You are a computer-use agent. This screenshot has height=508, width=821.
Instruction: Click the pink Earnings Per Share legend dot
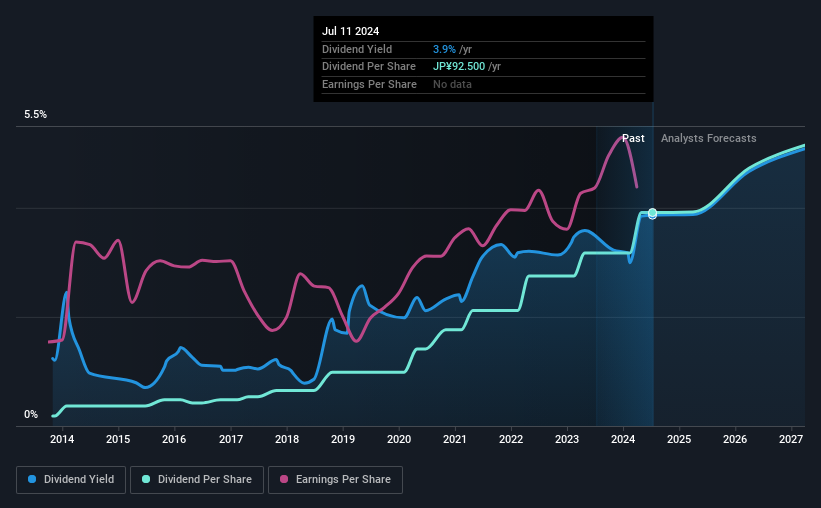284,479
